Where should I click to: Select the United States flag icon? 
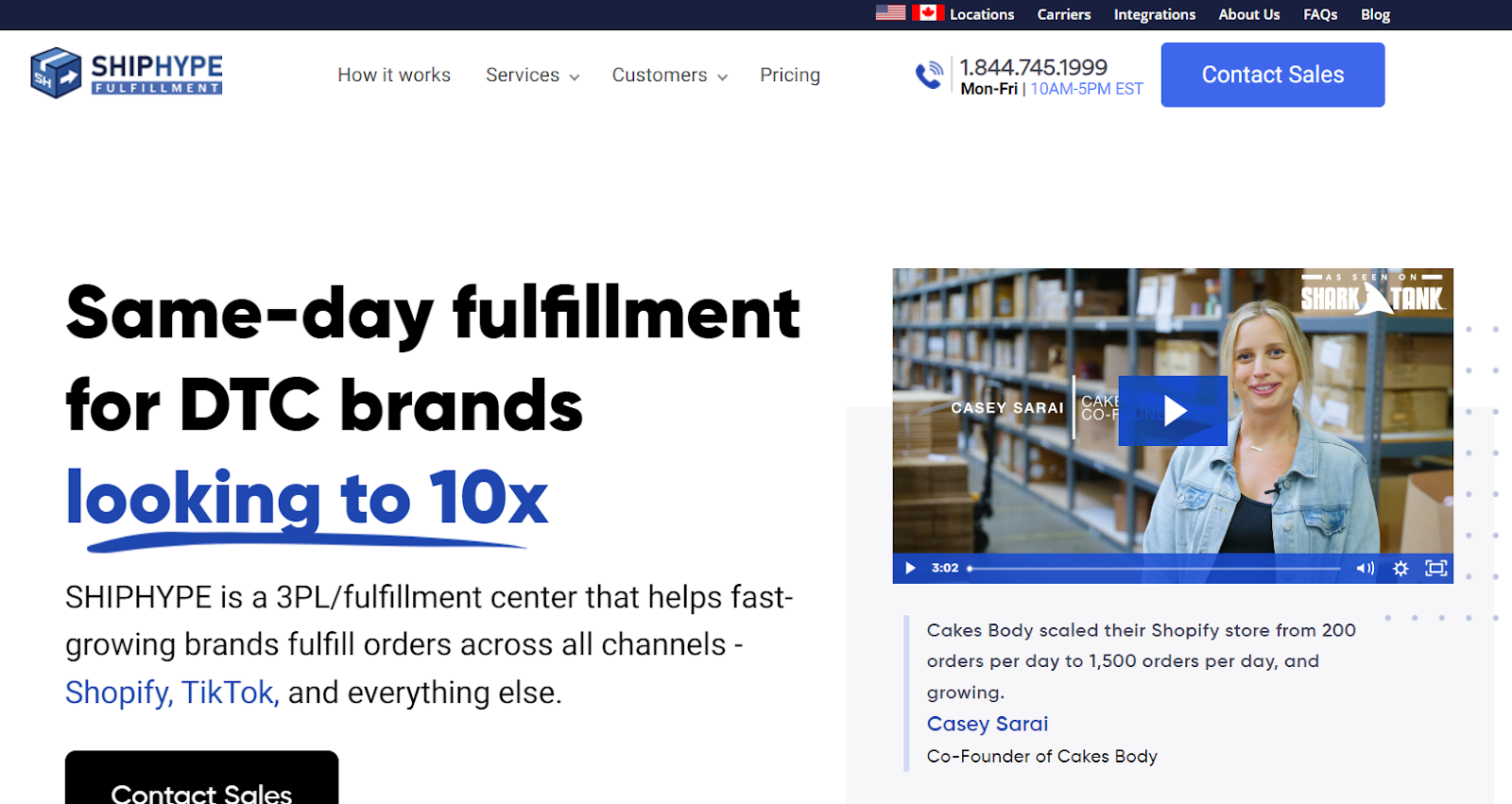(x=890, y=13)
